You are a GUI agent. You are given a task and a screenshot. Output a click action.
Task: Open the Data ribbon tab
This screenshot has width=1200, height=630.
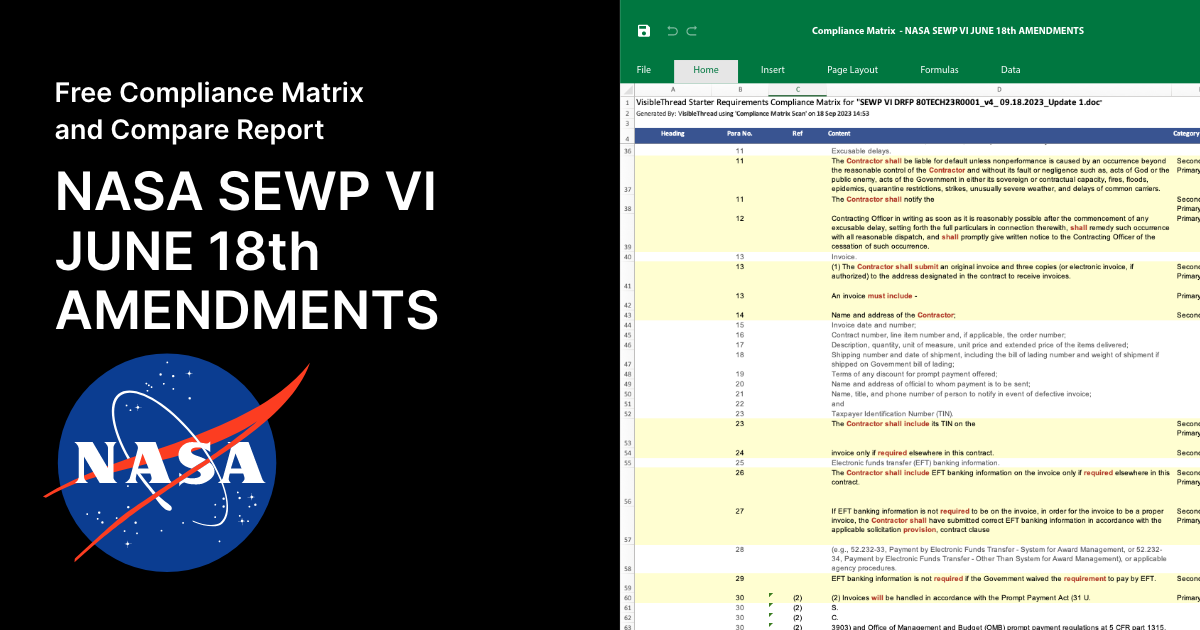tap(1010, 70)
